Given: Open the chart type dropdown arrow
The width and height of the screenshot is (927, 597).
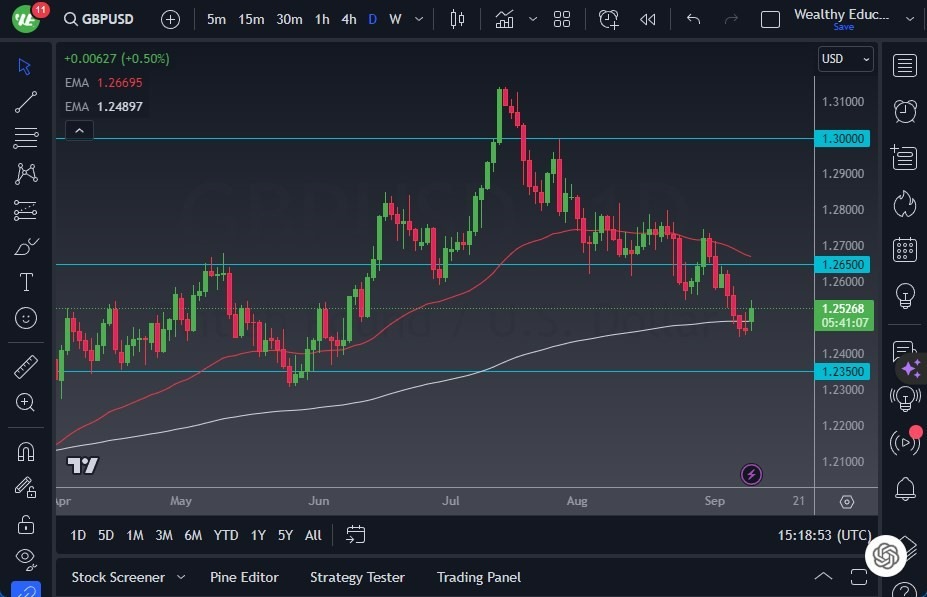Looking at the screenshot, I should (533, 18).
